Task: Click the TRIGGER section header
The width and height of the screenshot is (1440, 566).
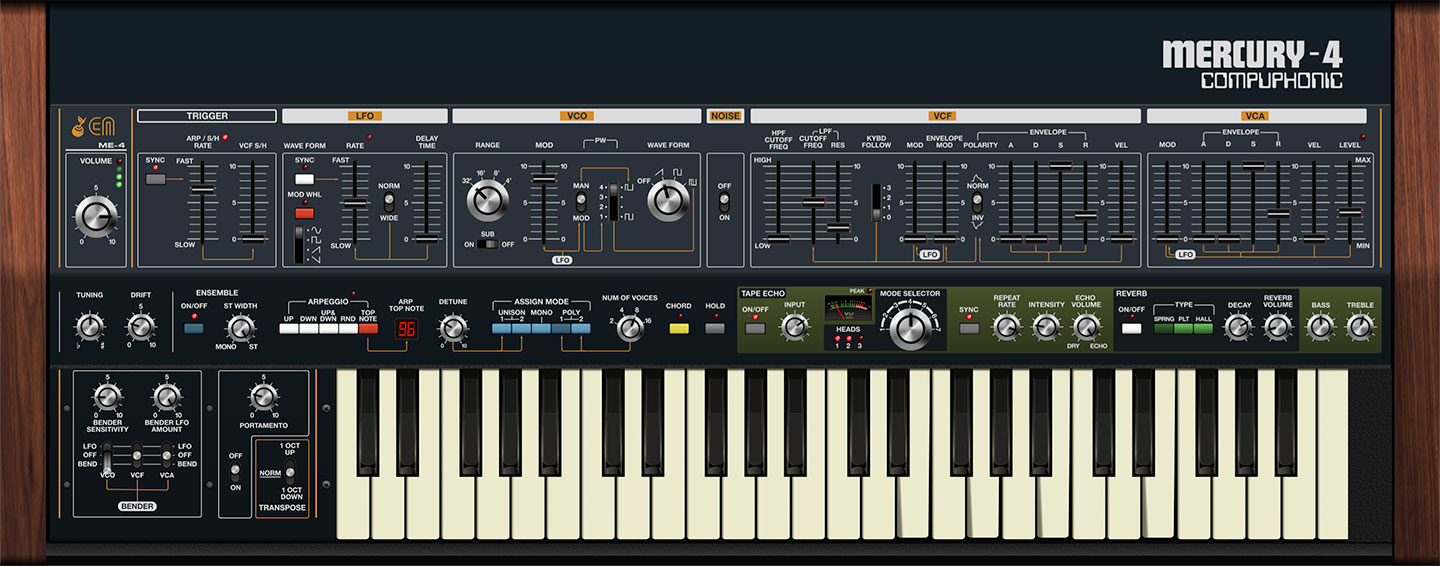Action: 207,116
